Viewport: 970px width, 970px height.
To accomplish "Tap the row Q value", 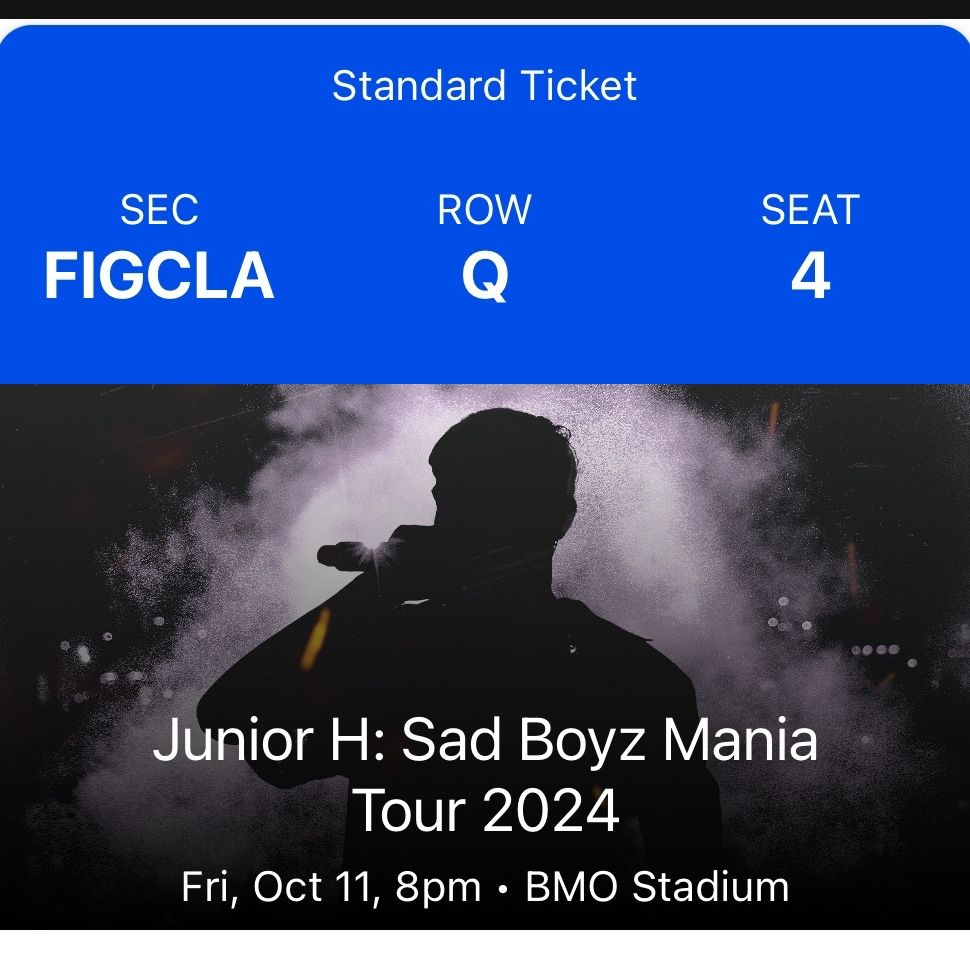I will [x=485, y=277].
